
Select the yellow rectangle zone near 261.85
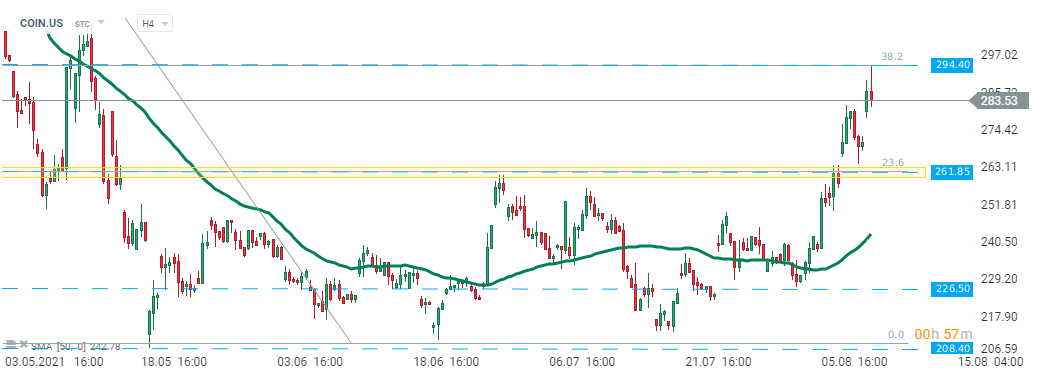(463, 173)
